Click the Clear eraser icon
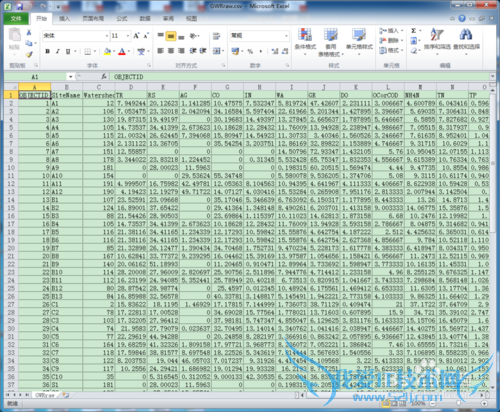 414,51
